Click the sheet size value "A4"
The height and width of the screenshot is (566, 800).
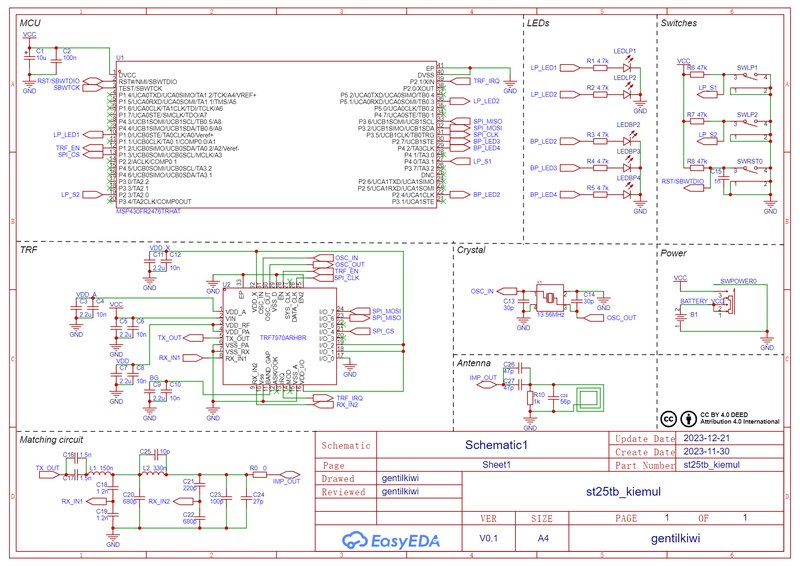(543, 538)
